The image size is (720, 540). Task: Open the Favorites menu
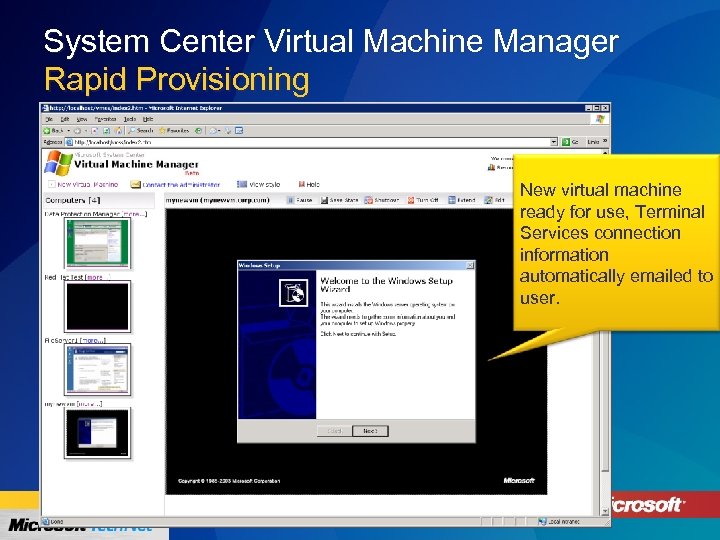[105, 119]
